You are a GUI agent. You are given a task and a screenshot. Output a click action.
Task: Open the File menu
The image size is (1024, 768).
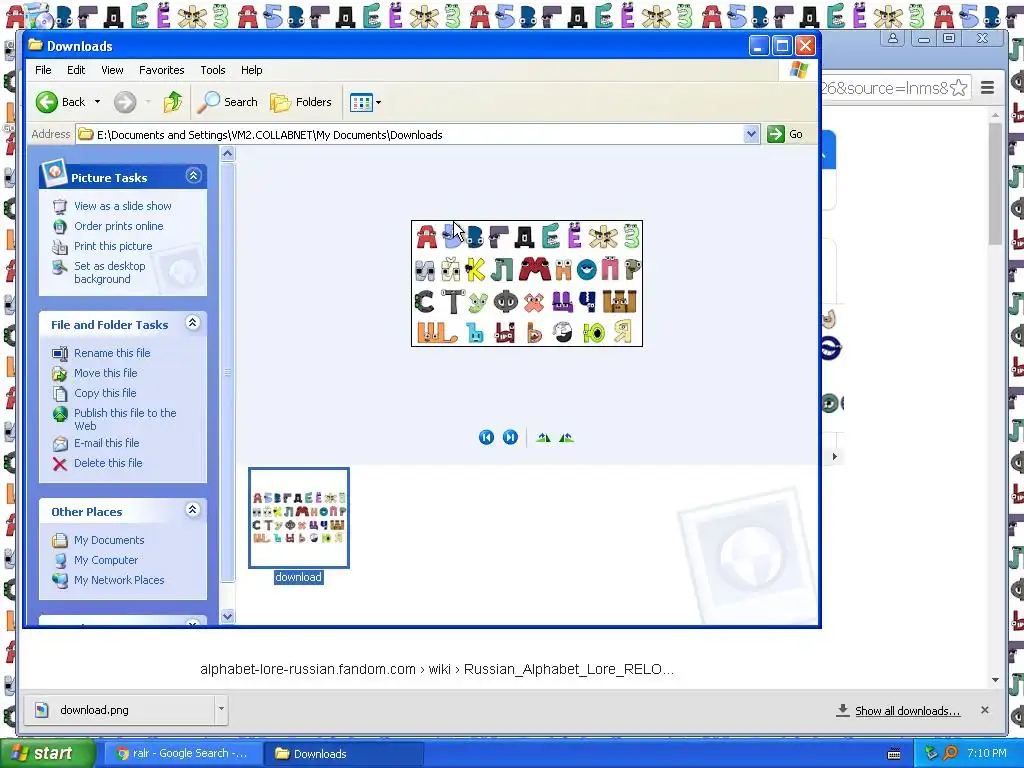(43, 70)
